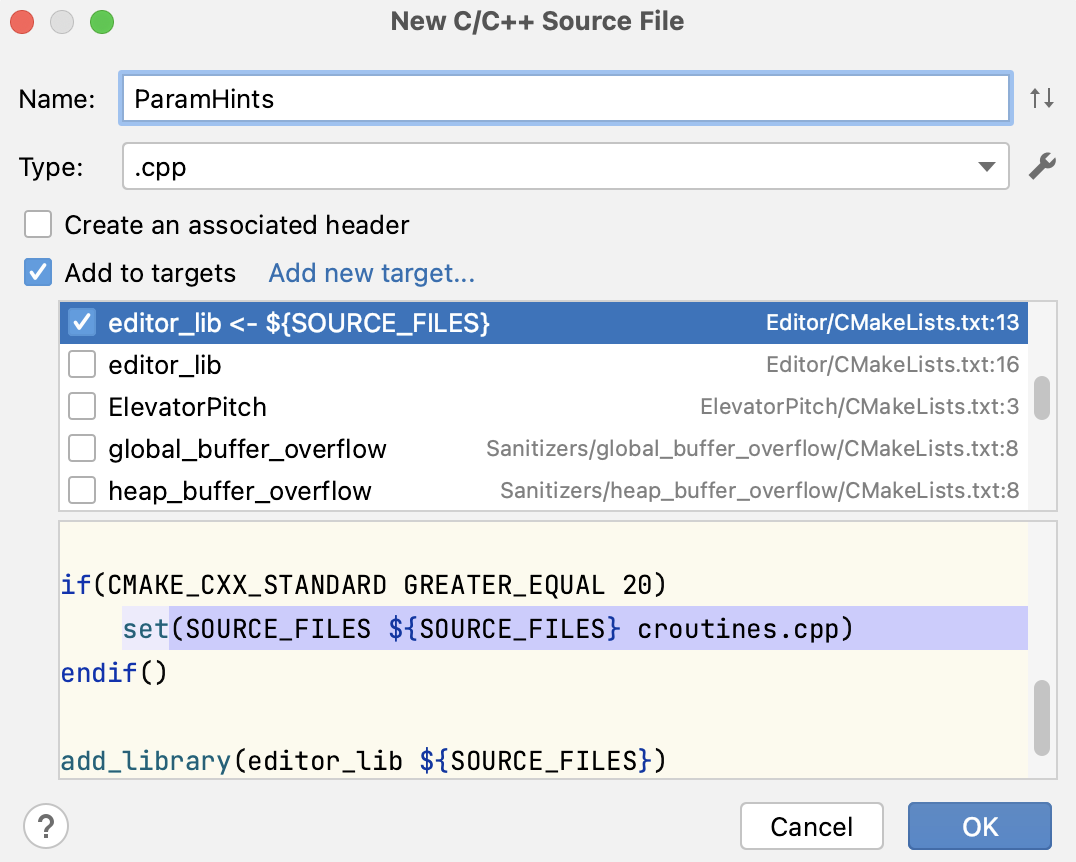Click Add new target link

coord(371,273)
